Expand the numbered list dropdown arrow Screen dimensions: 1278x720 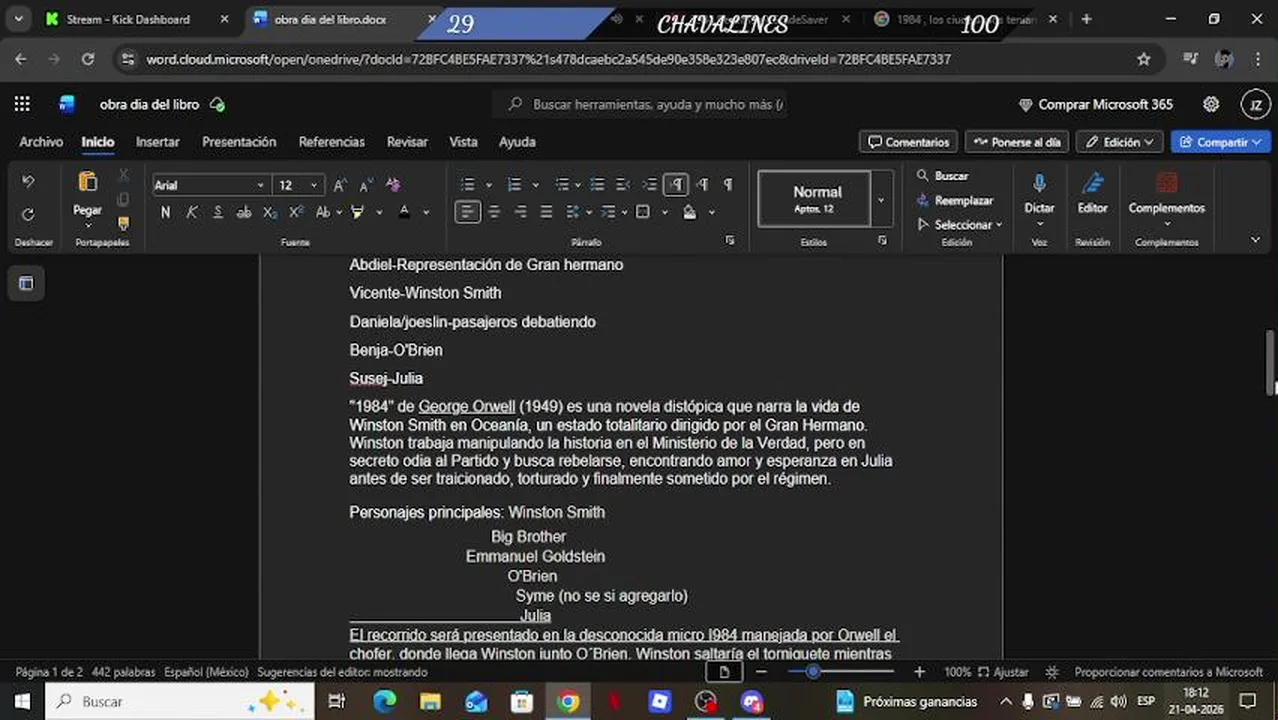coord(535,185)
